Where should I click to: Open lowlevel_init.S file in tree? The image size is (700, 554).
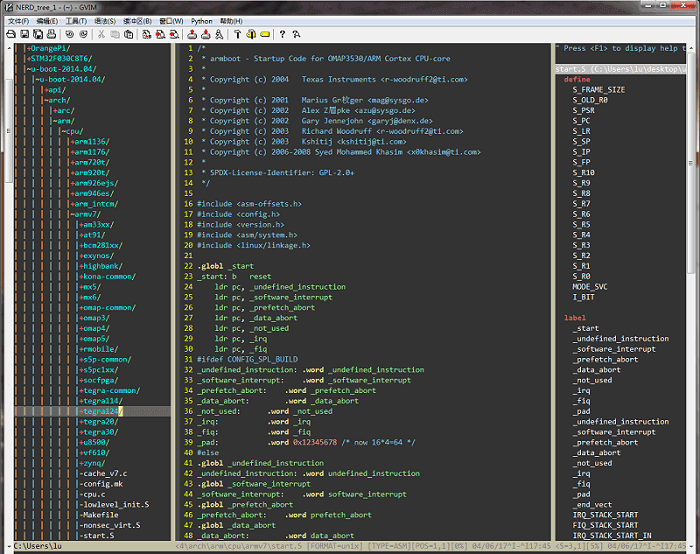114,505
